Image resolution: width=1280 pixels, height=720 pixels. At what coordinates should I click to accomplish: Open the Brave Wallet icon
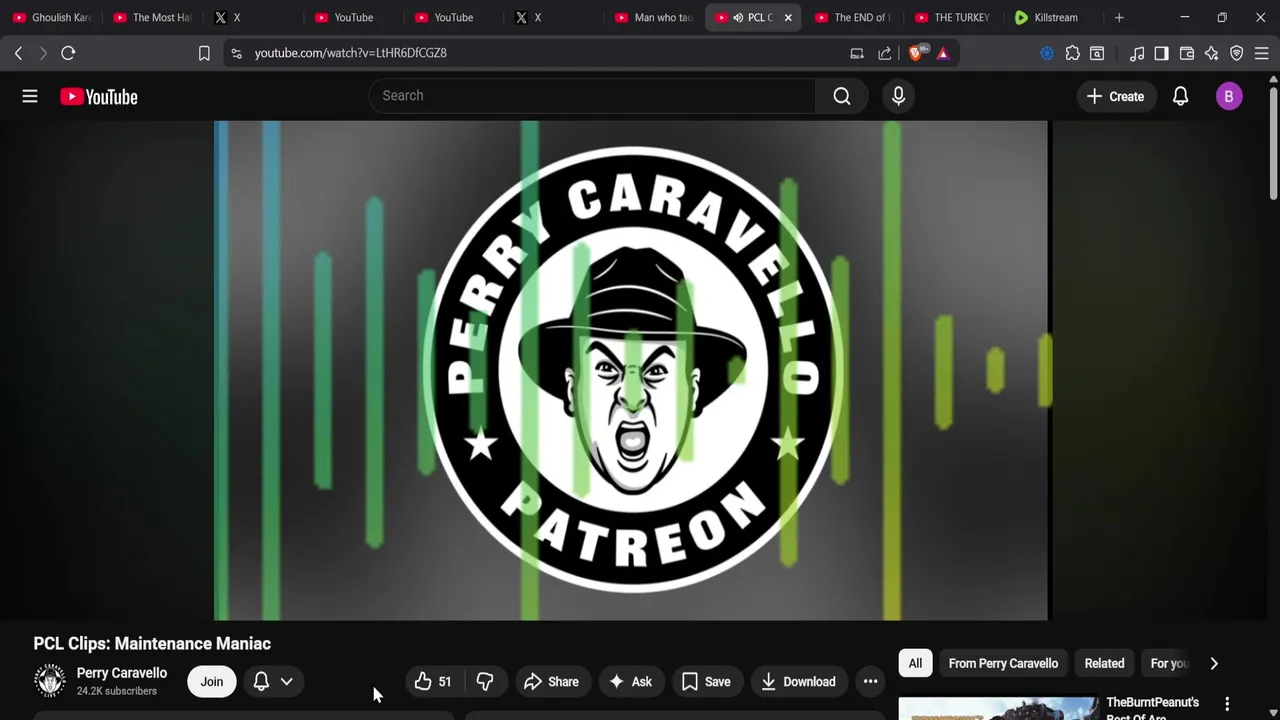coord(1187,53)
